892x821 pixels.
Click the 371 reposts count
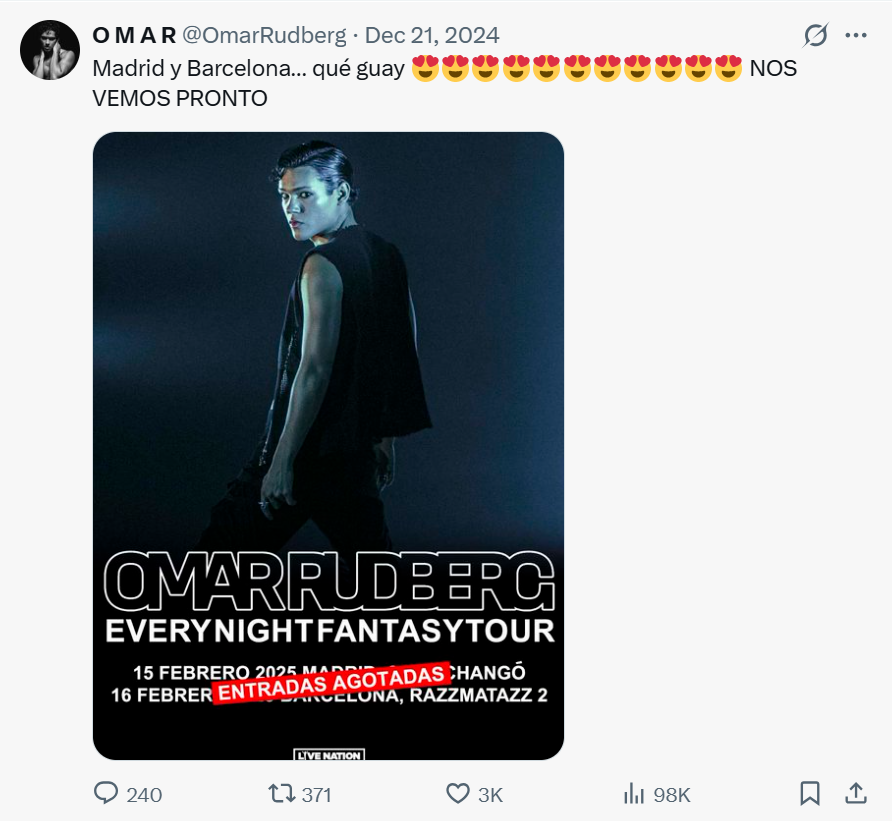pos(316,795)
